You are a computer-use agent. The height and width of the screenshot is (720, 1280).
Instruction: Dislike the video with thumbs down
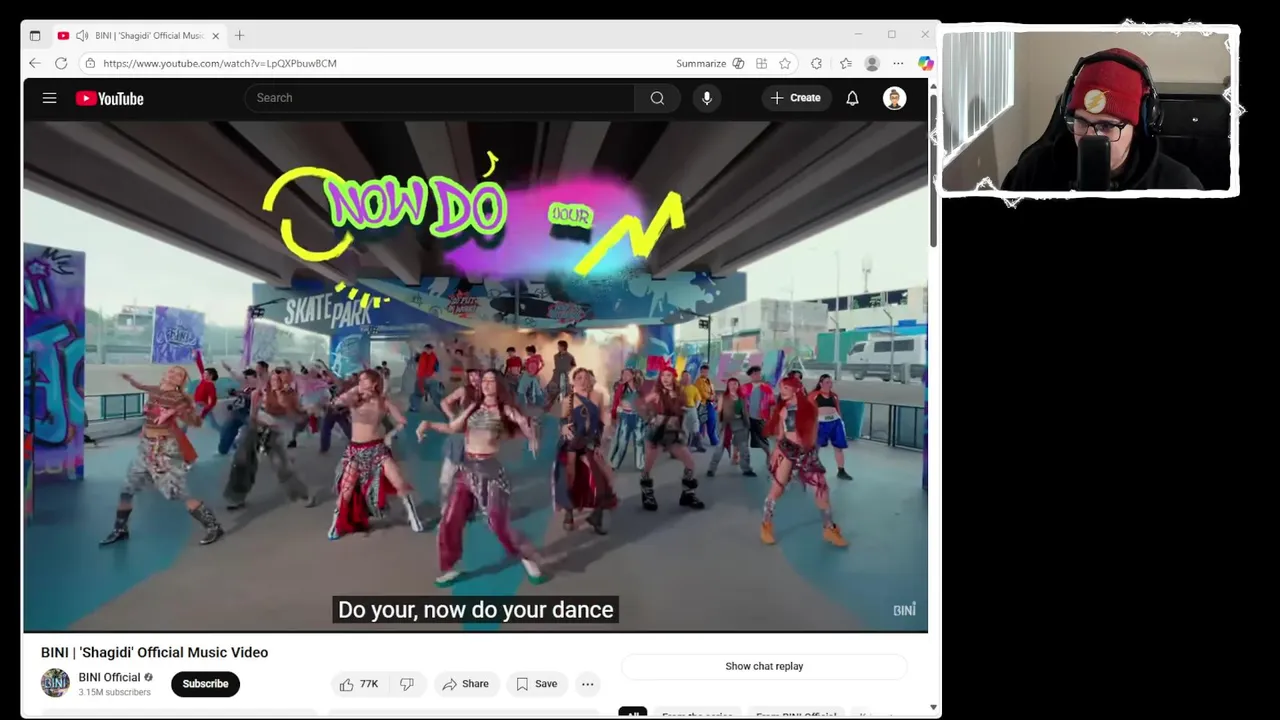click(x=407, y=684)
